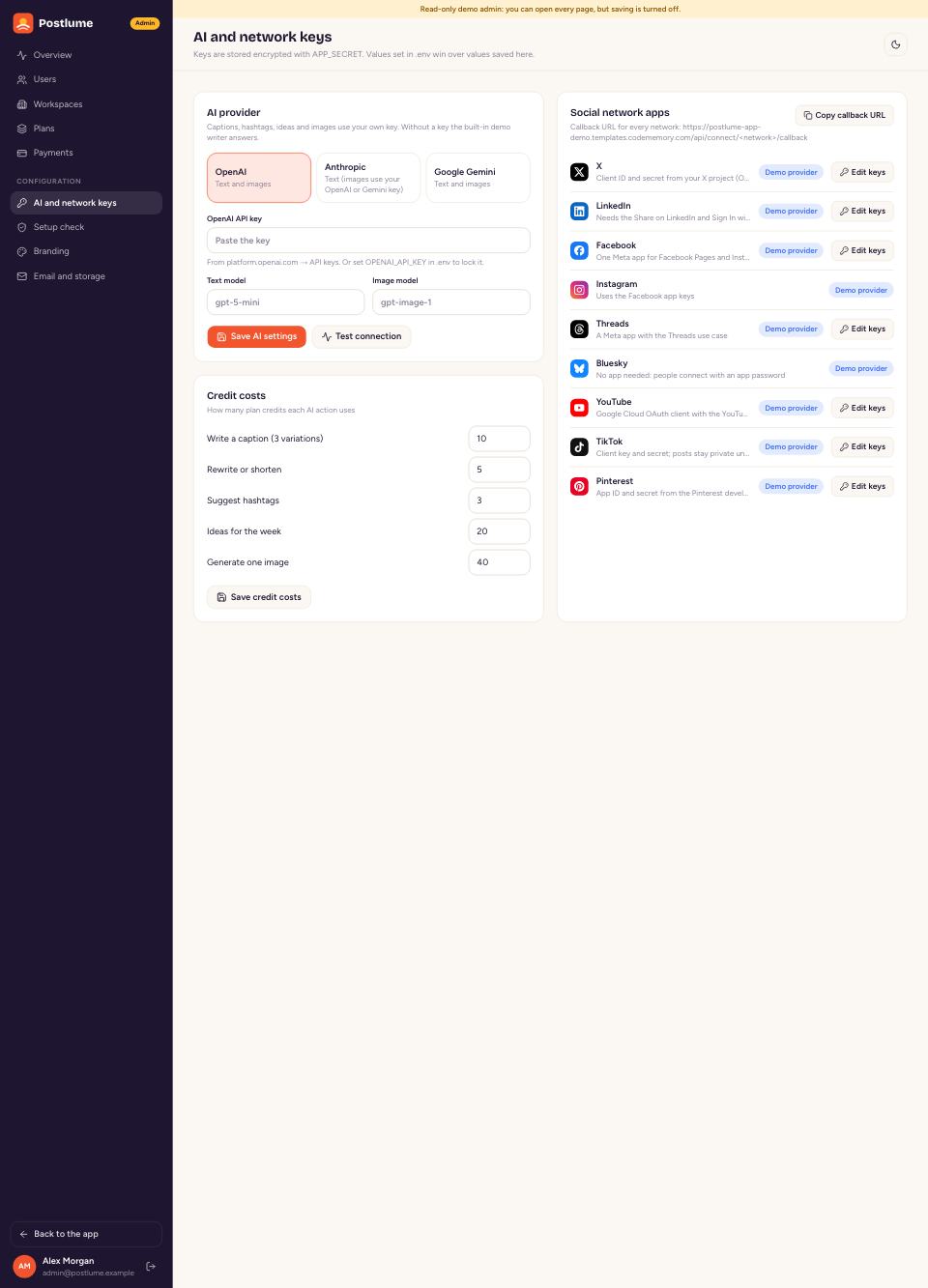Click Test connection button

[362, 336]
